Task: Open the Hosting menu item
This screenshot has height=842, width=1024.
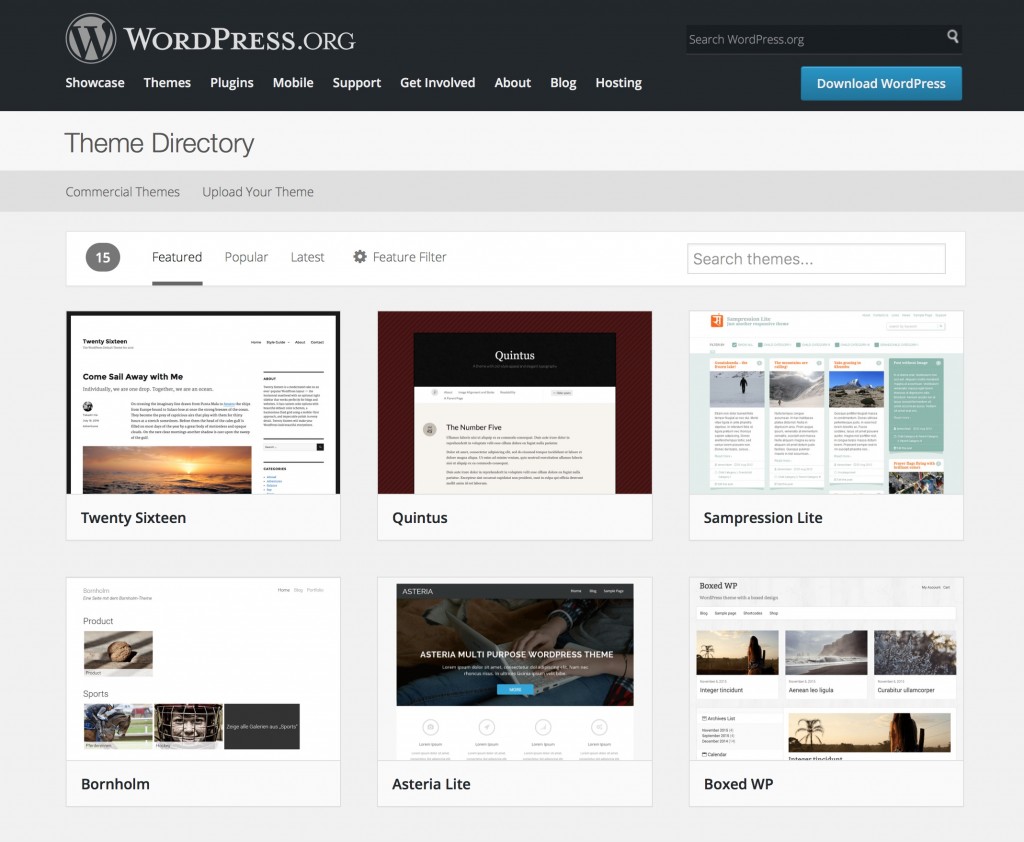Action: 618,83
